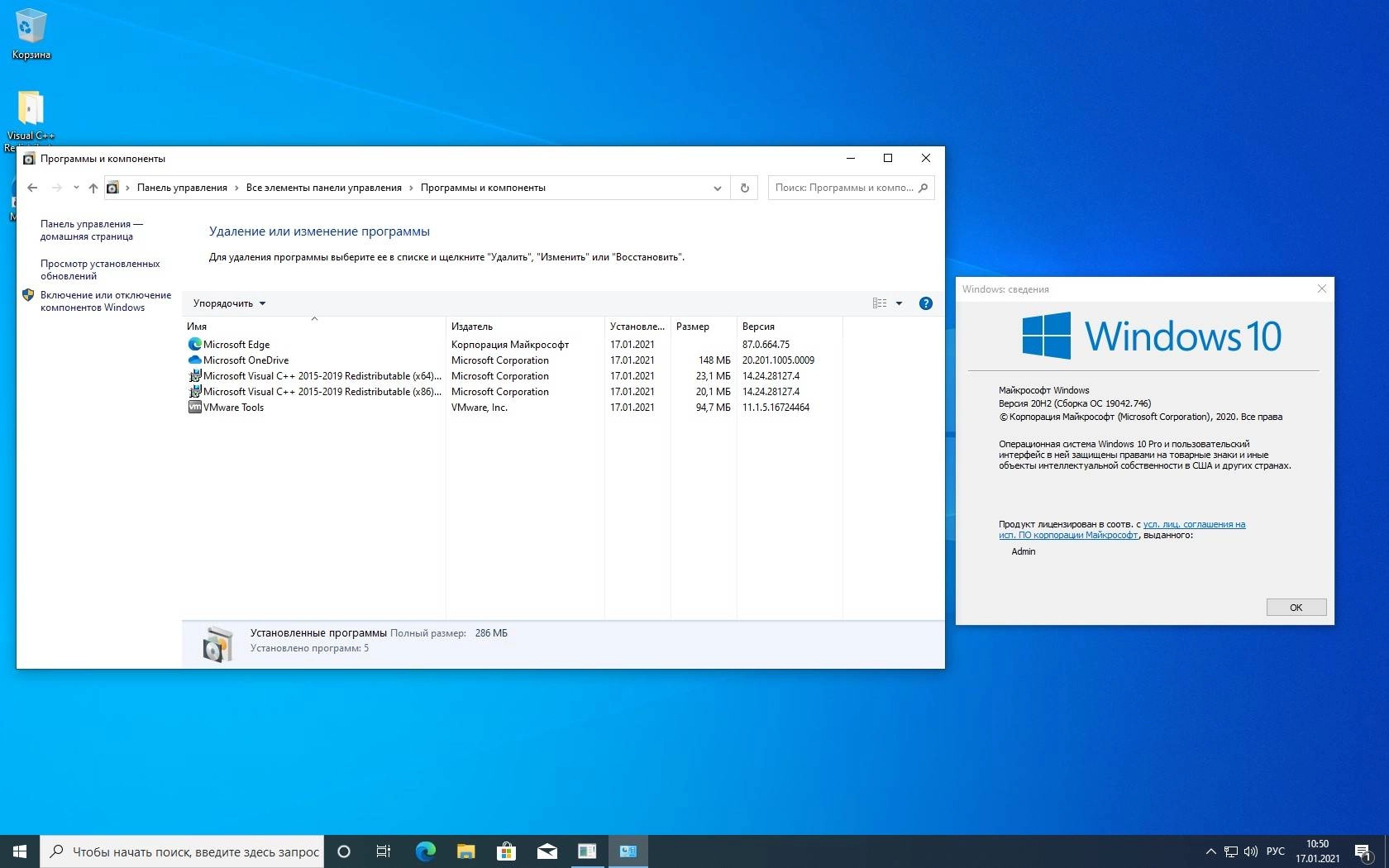This screenshot has width=1389, height=868.
Task: Open Cortana from the taskbar
Action: [344, 851]
